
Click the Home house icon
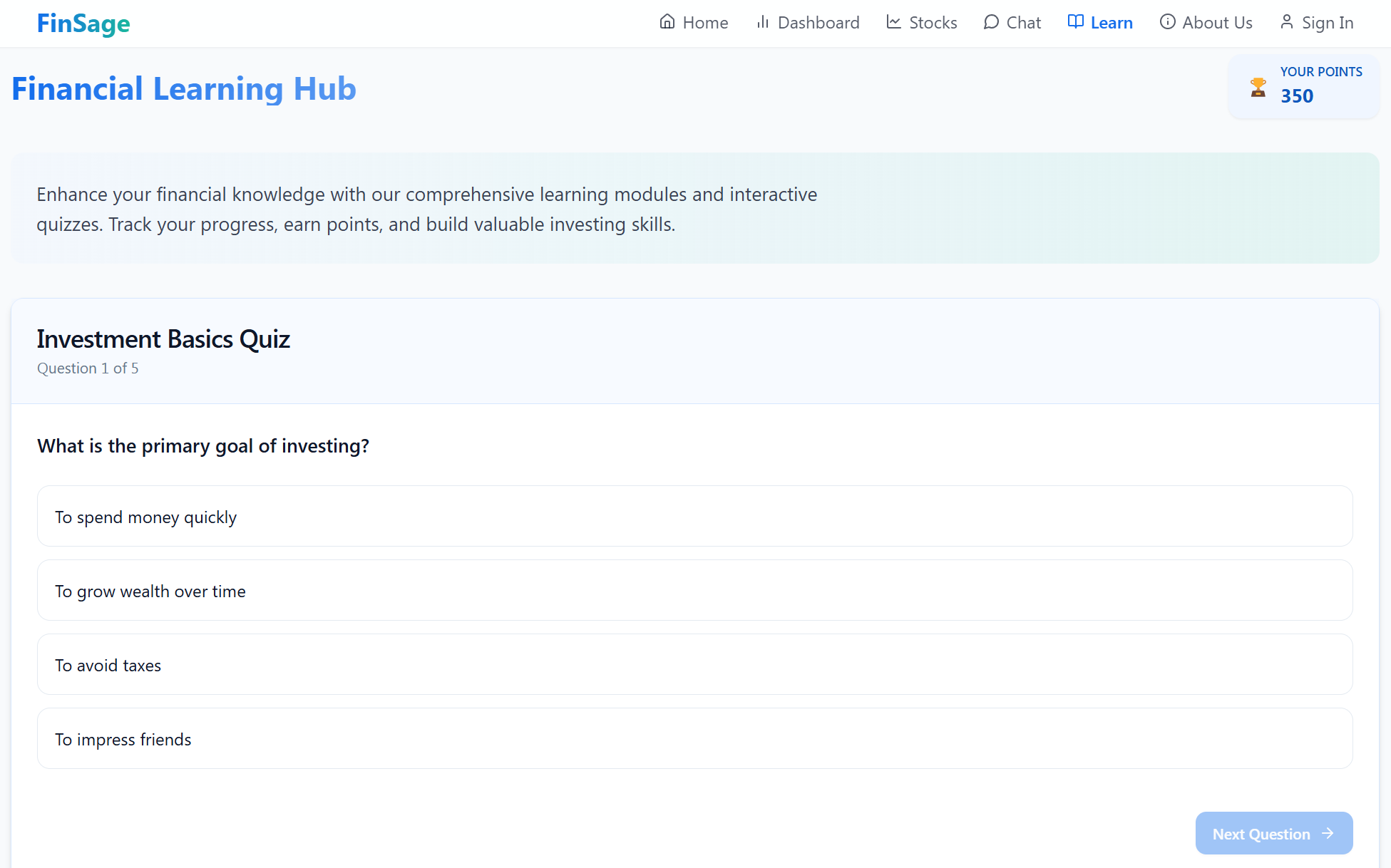click(x=667, y=22)
